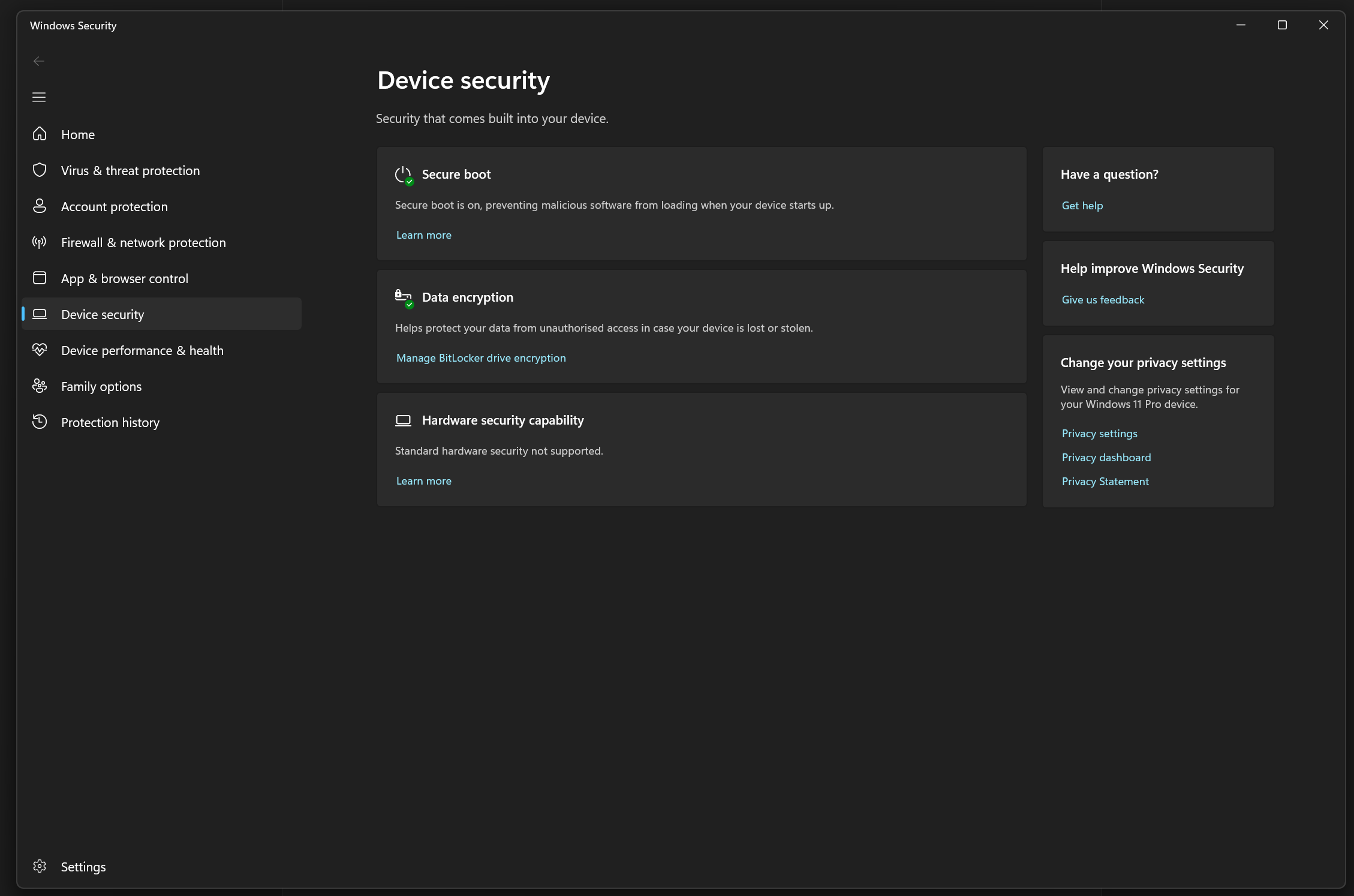Click the Secure boot power icon

tap(404, 175)
